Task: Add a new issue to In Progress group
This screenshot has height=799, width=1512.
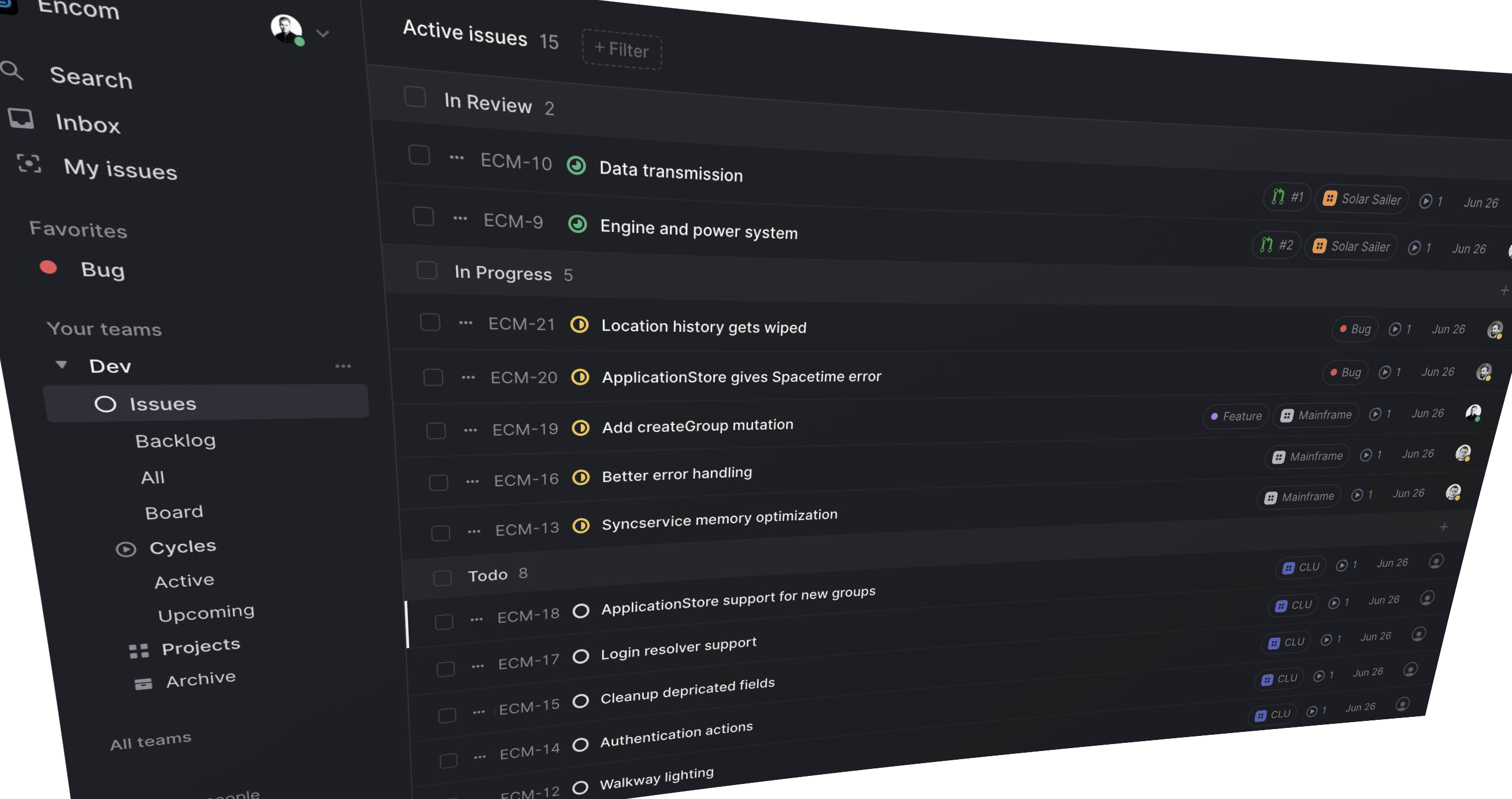Action: click(1503, 290)
